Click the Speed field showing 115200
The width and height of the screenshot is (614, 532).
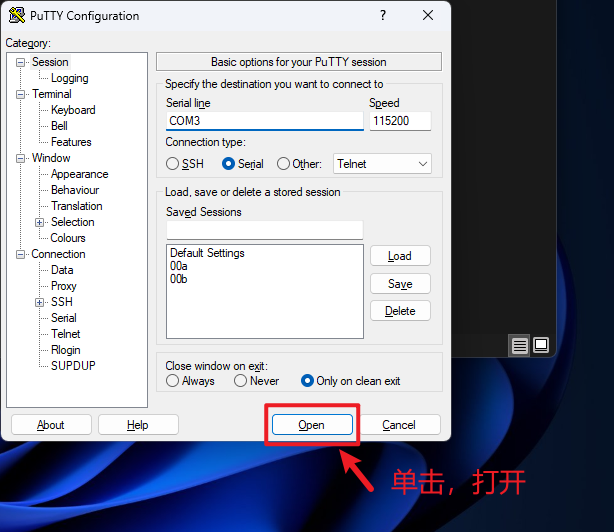[400, 121]
